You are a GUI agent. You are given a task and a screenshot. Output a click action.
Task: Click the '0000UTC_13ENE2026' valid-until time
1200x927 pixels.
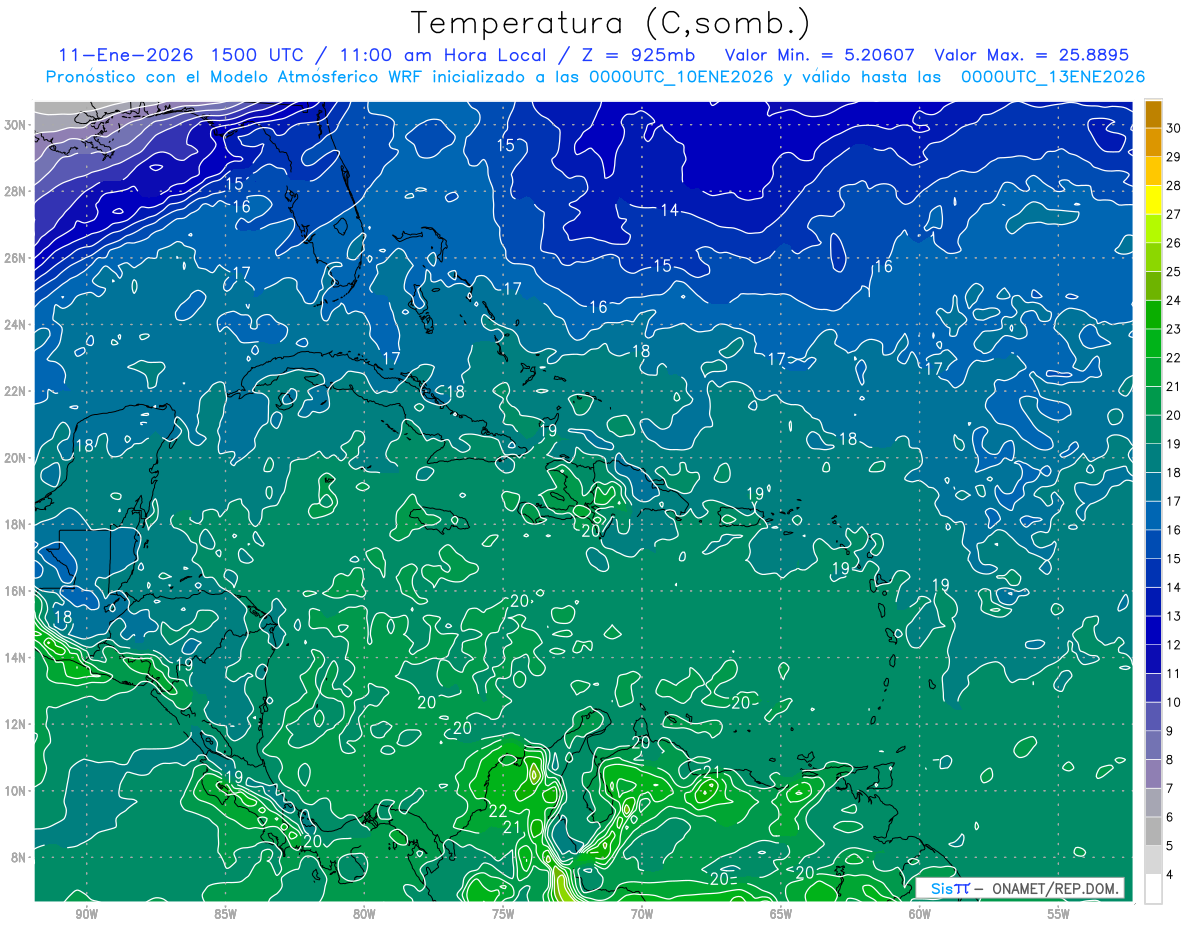[x=1053, y=77]
